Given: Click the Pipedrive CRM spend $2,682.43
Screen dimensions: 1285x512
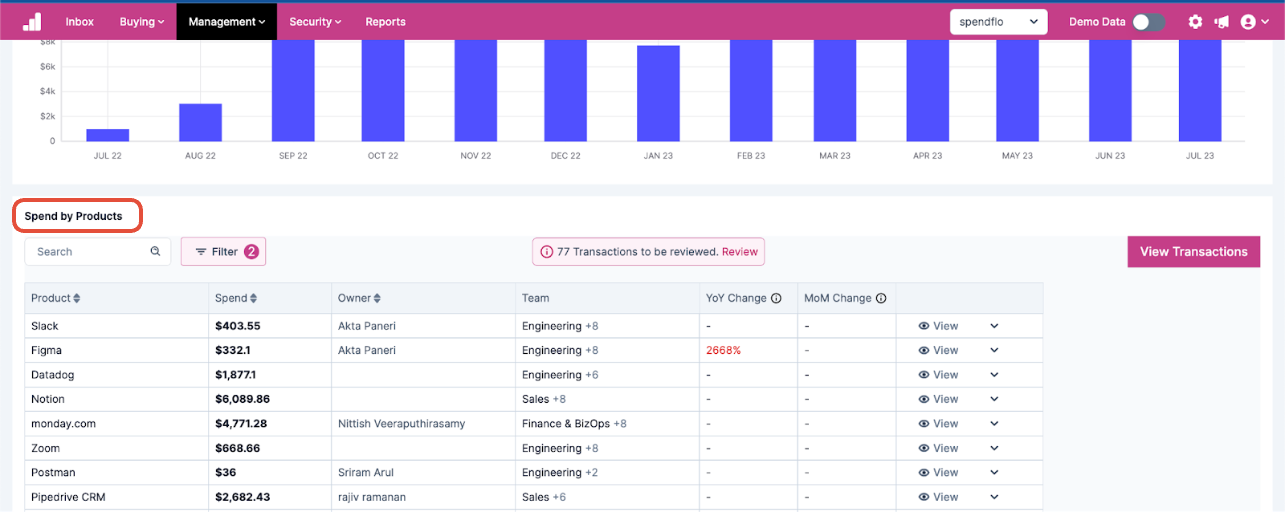Looking at the screenshot, I should (x=243, y=497).
